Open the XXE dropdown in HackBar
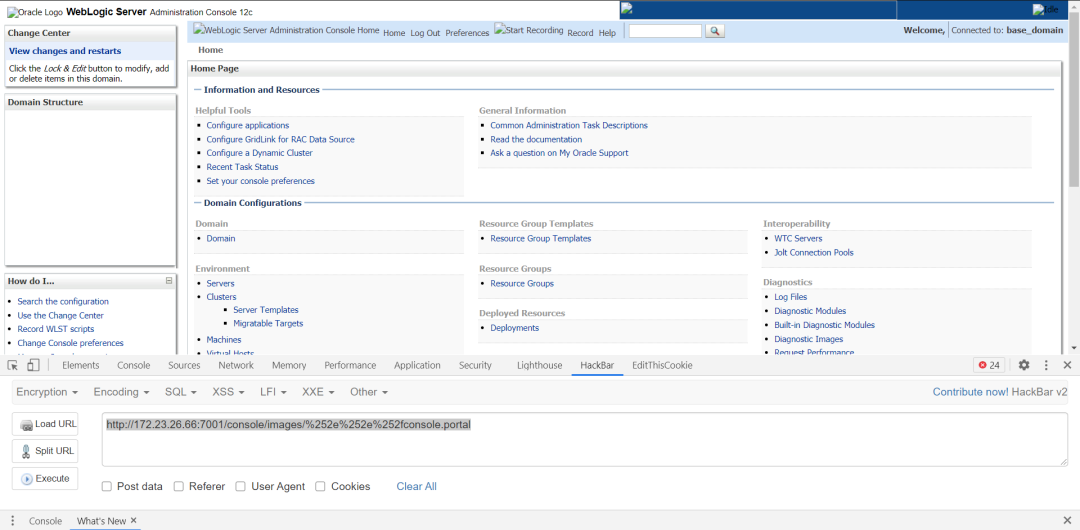The width and height of the screenshot is (1080, 530). point(318,391)
